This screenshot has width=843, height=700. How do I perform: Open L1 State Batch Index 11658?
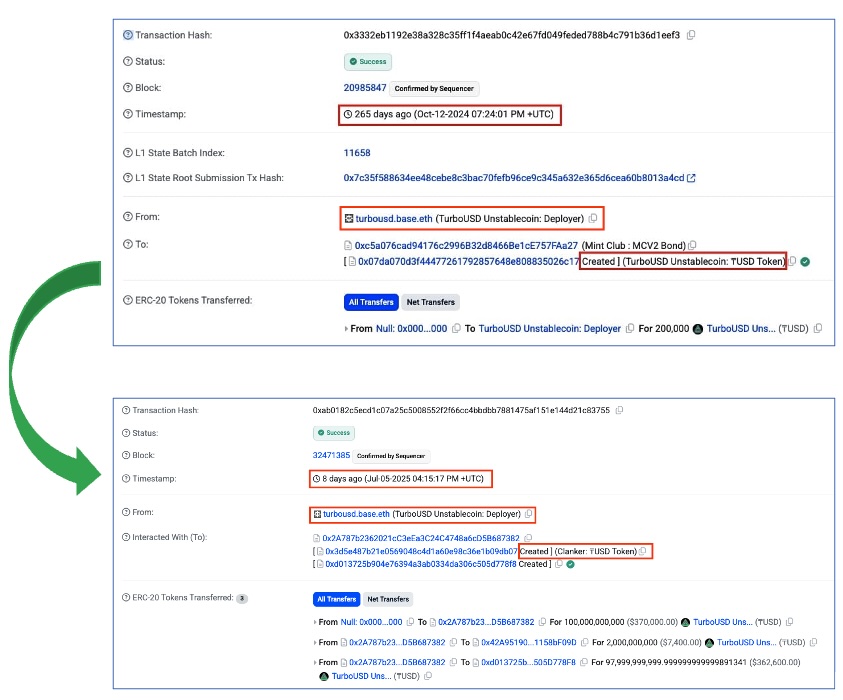click(x=357, y=153)
